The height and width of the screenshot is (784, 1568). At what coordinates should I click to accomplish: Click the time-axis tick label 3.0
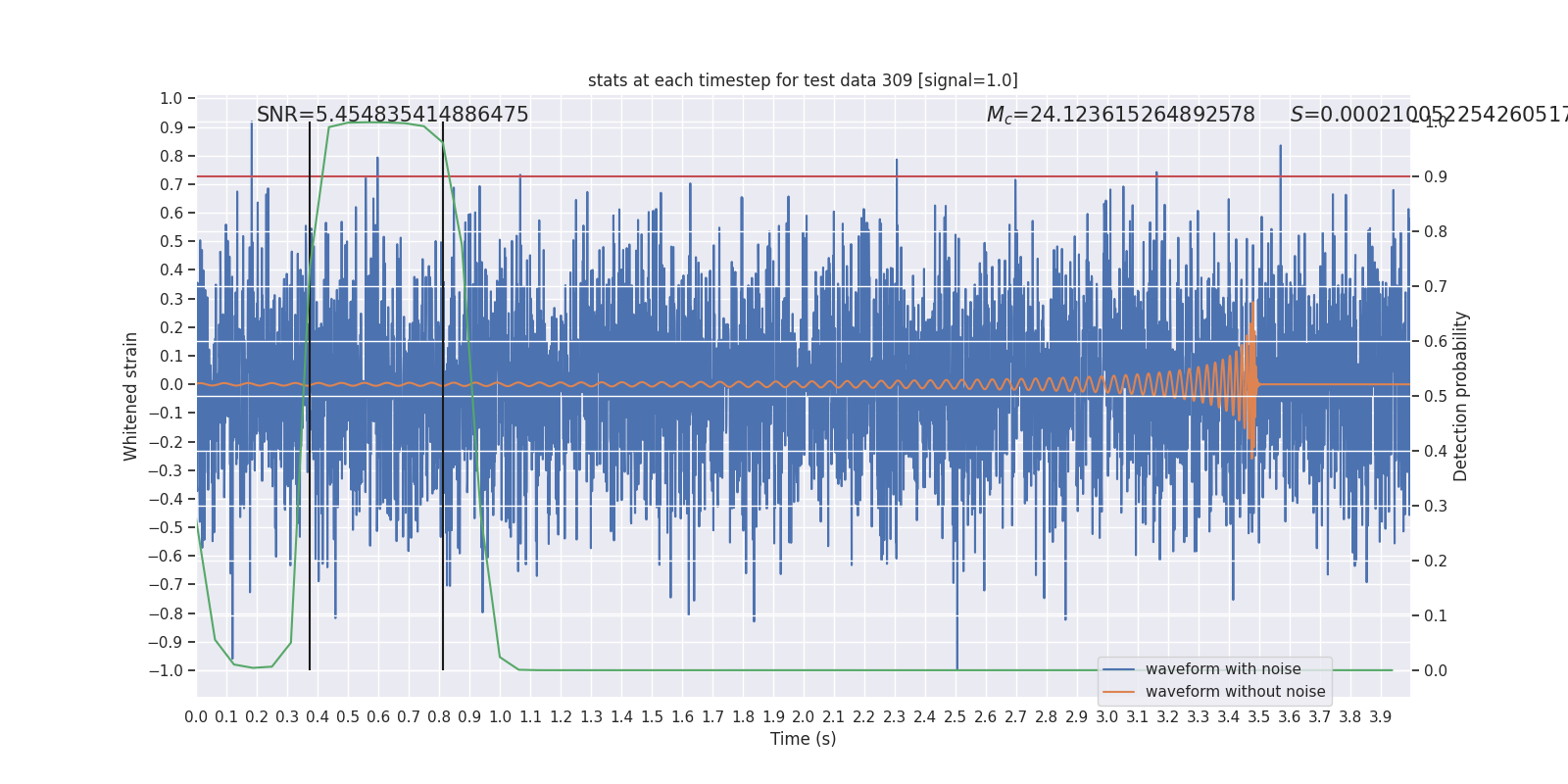pyautogui.click(x=1107, y=717)
